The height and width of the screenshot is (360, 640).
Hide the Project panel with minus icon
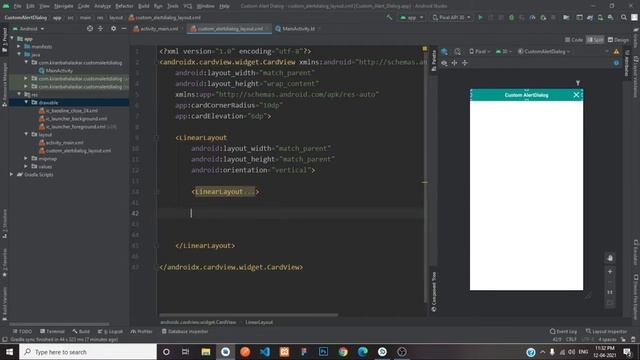click(124, 29)
